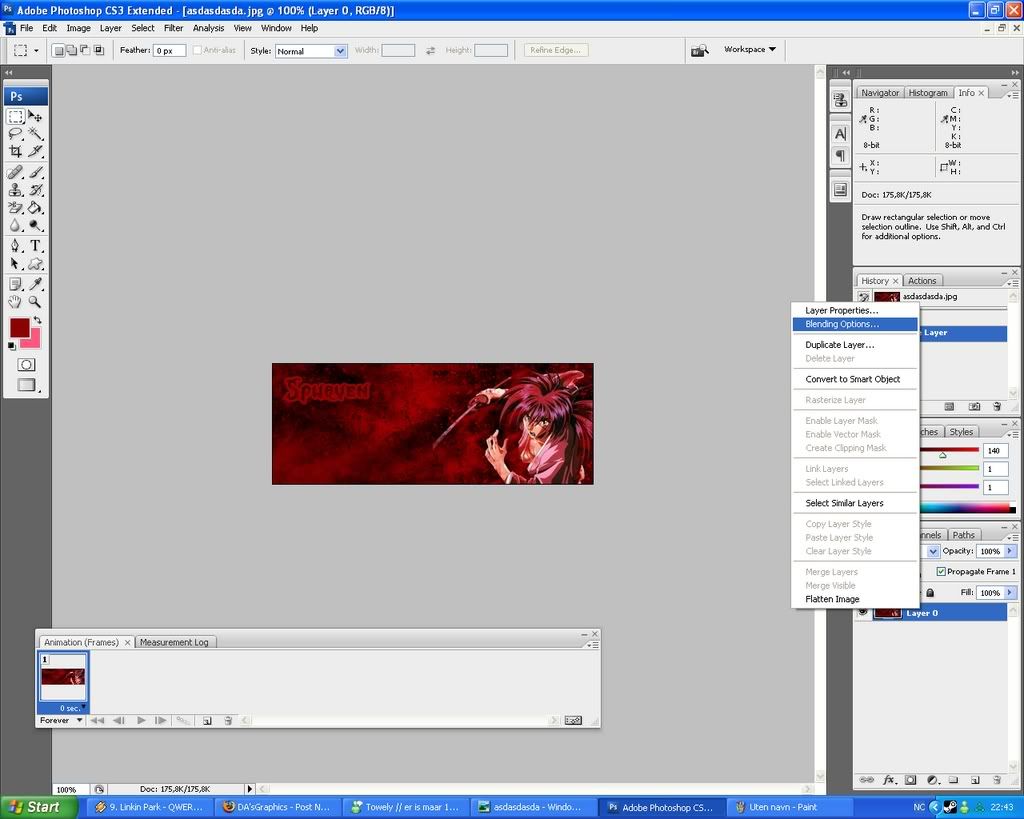Select the Pen tool
1024x819 pixels.
pos(16,246)
